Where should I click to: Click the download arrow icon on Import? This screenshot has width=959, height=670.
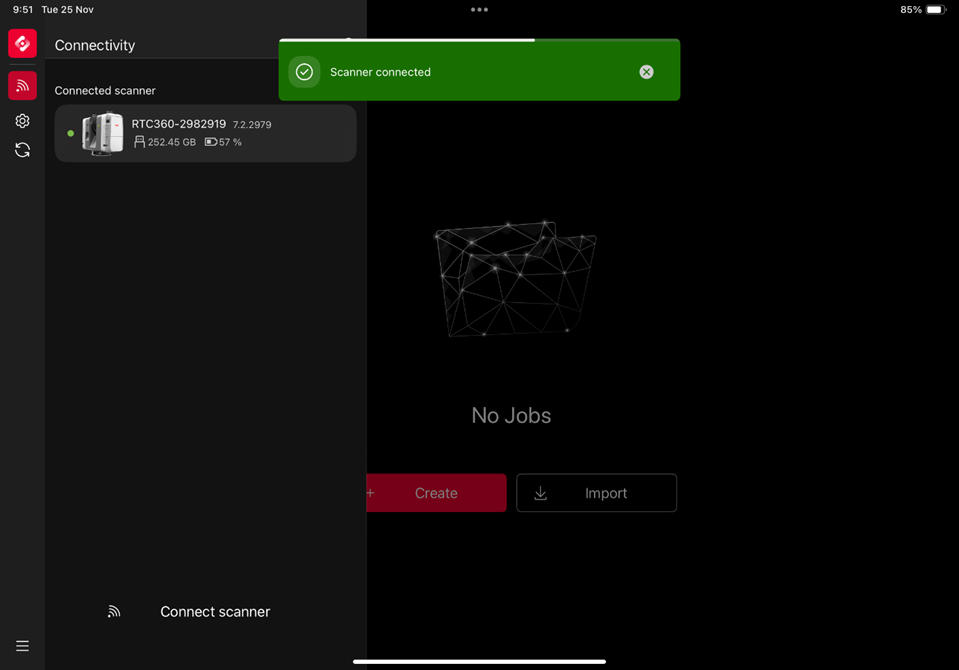click(540, 493)
